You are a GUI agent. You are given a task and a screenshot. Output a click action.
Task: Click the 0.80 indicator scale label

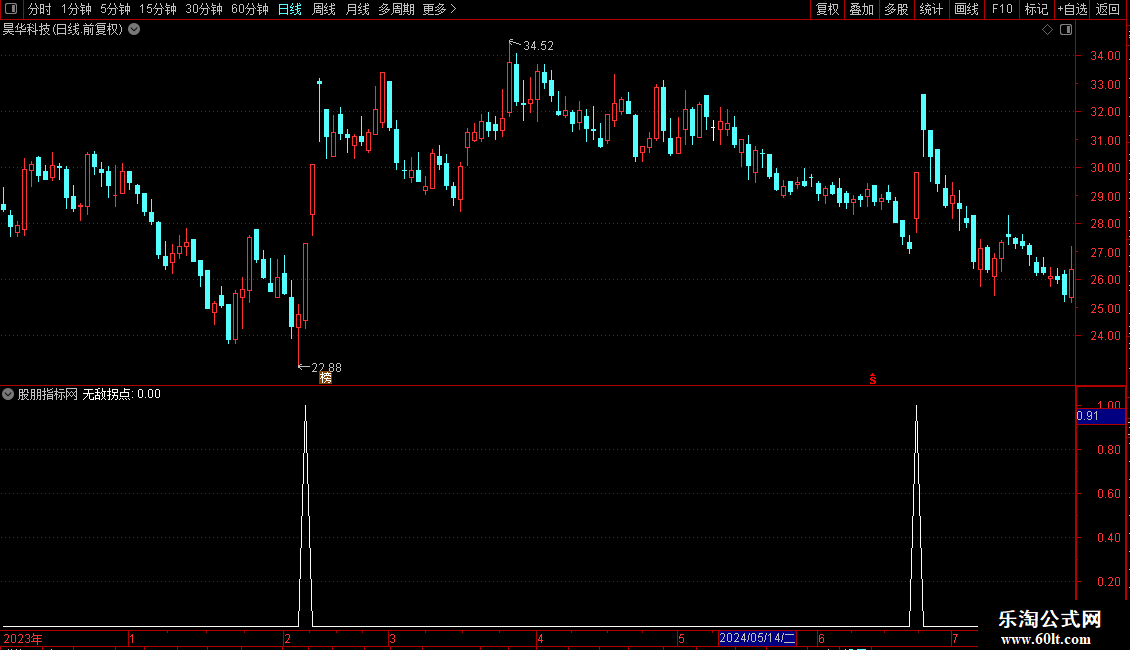[1108, 450]
